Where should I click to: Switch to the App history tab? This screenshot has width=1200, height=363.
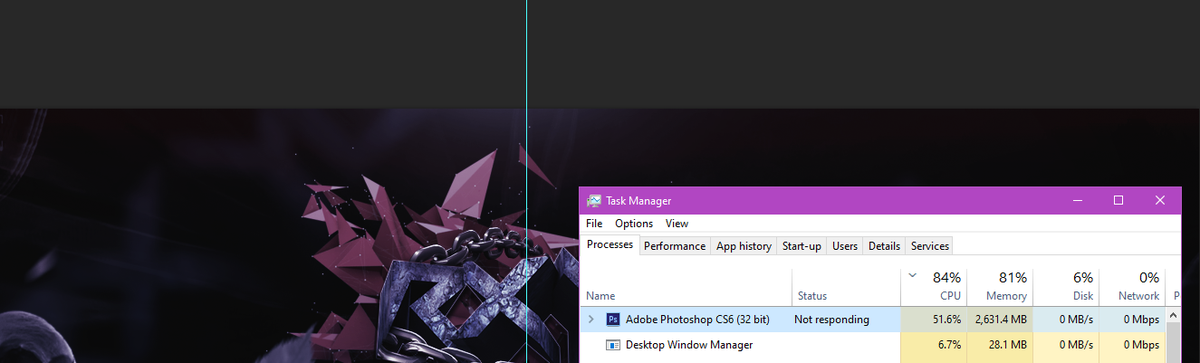pos(744,246)
